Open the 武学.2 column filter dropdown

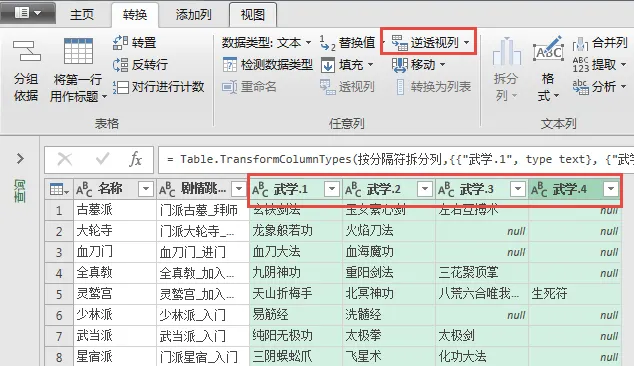click(425, 189)
